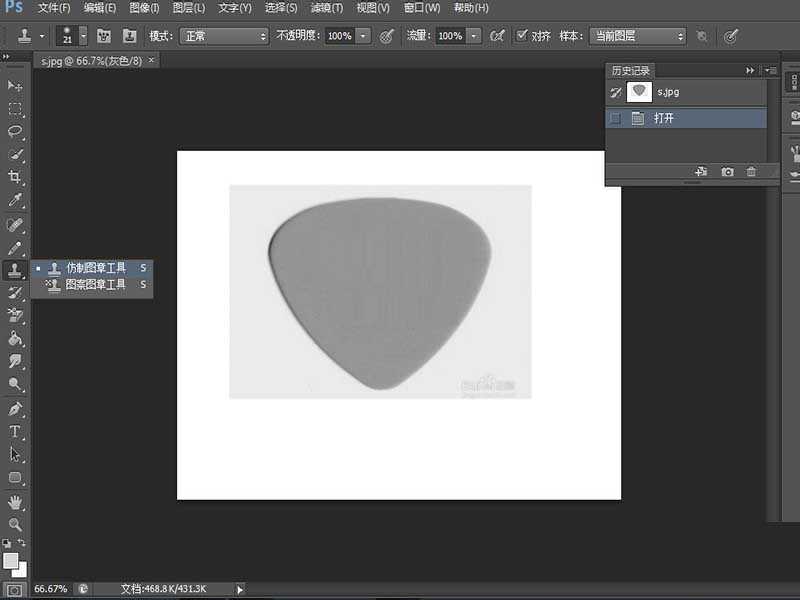This screenshot has height=600, width=800.
Task: Select the Pen tool
Action: [15, 409]
